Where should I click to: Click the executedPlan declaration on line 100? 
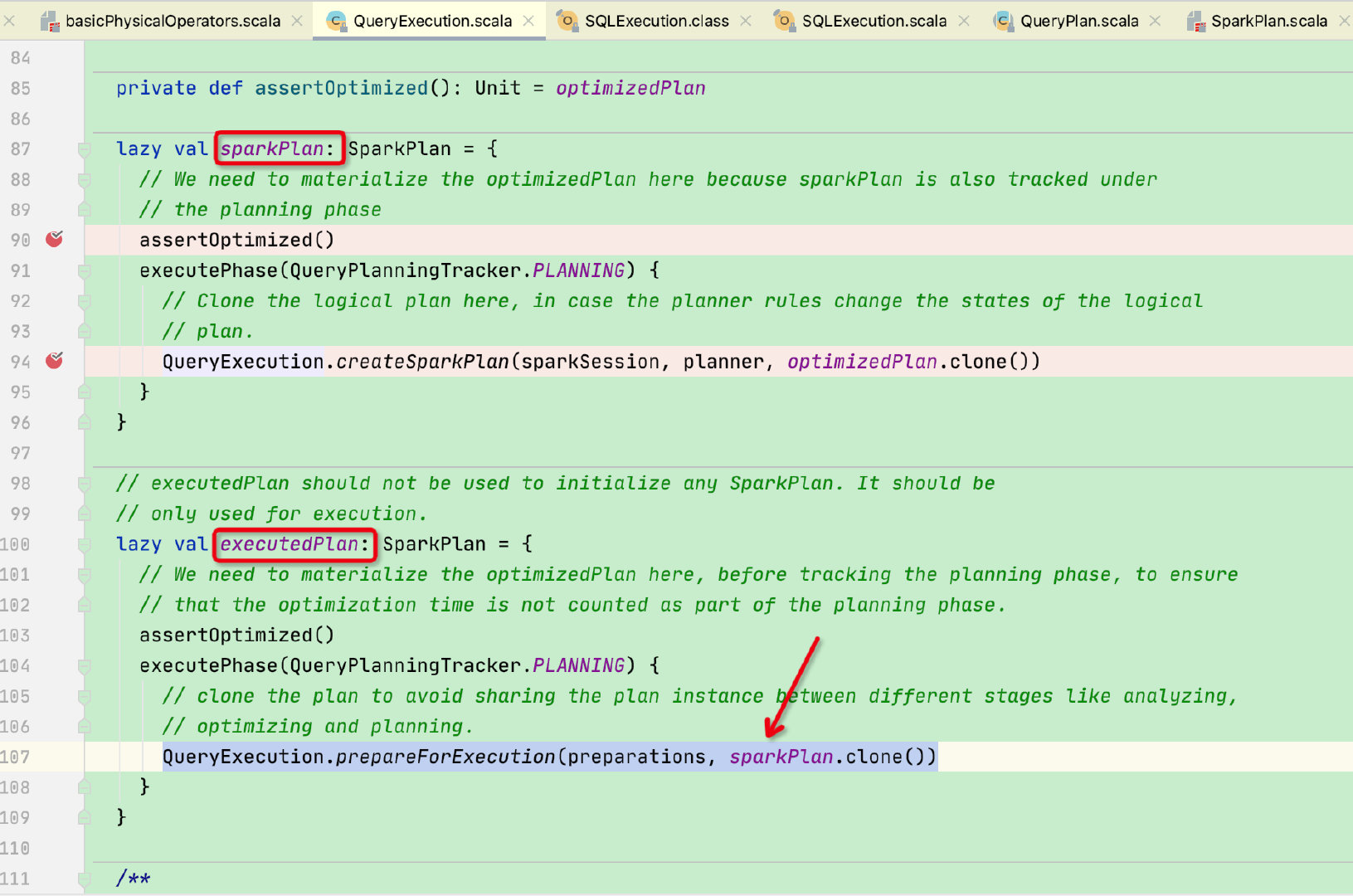click(x=290, y=544)
